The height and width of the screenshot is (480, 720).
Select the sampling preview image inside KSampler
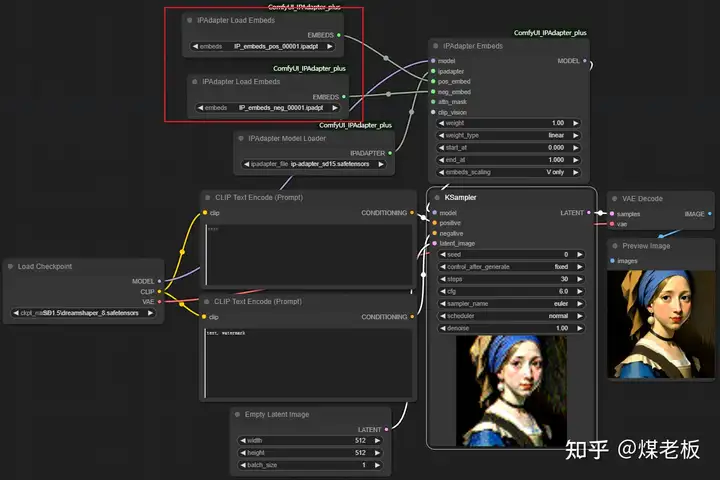click(x=511, y=391)
